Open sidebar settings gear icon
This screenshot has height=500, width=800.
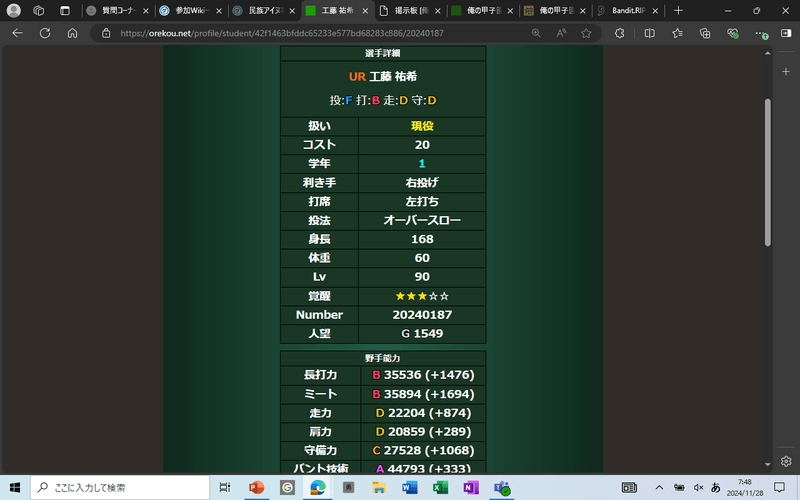click(x=786, y=461)
